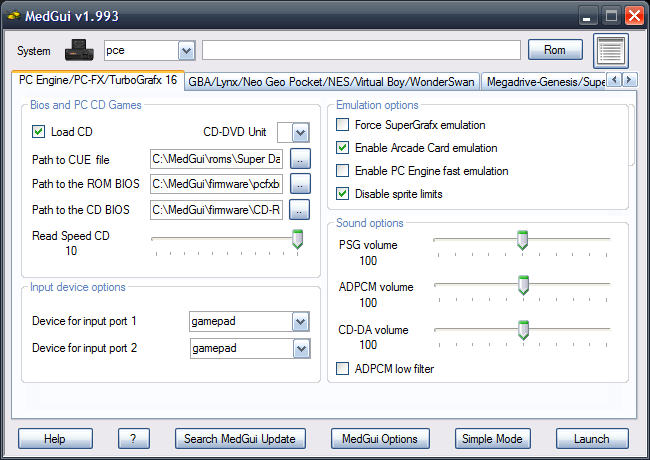
Task: Switch to the GBA/Lynx/Neo Geo Pocket tab
Action: point(332,81)
